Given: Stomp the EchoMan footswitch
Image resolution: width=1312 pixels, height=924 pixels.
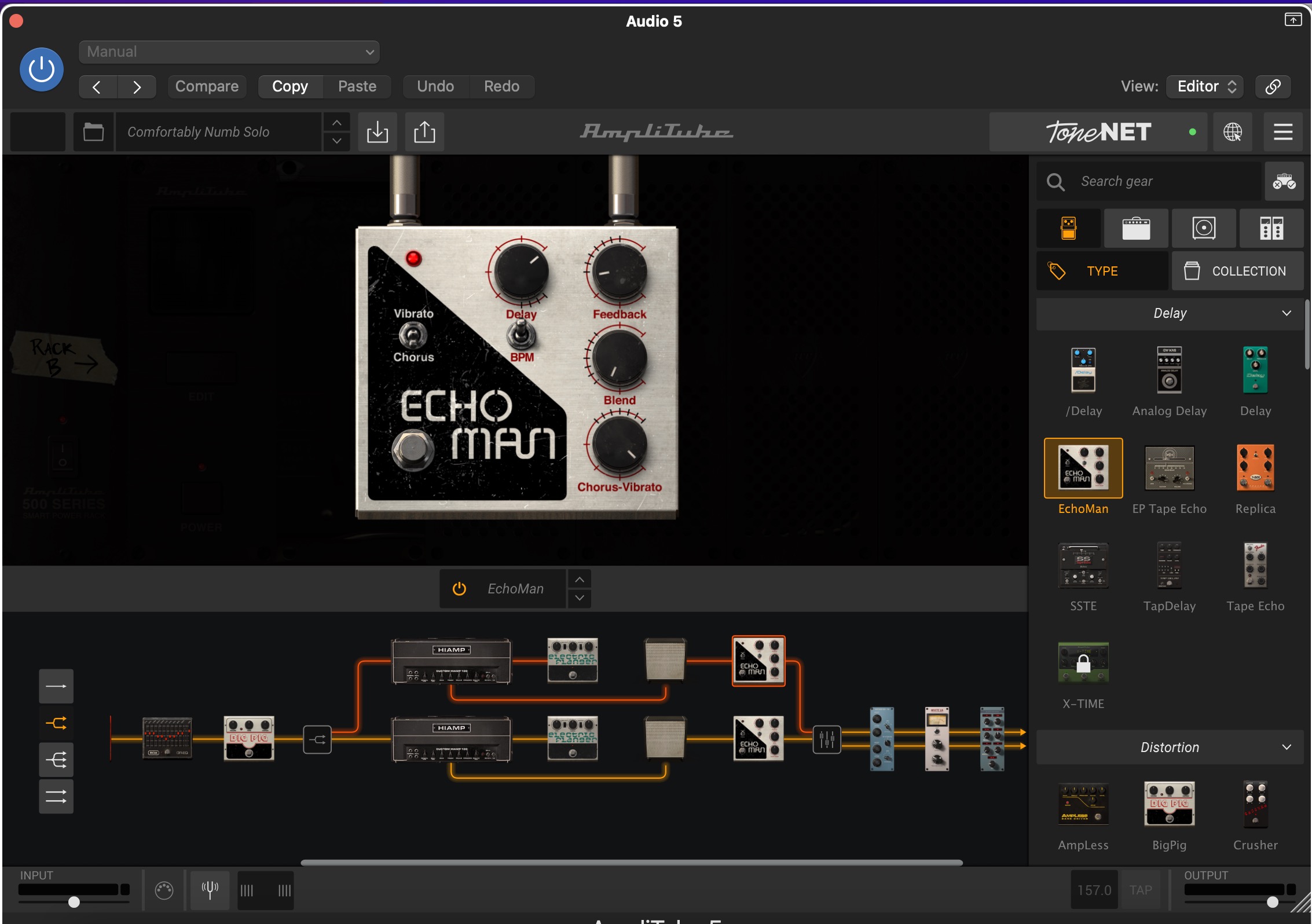Looking at the screenshot, I should pos(413,450).
